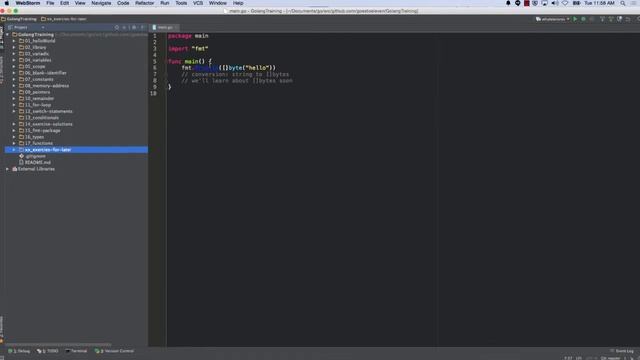Open the Version Control tool window button
Image resolution: width=640 pixels, height=360 pixels.
[114, 351]
